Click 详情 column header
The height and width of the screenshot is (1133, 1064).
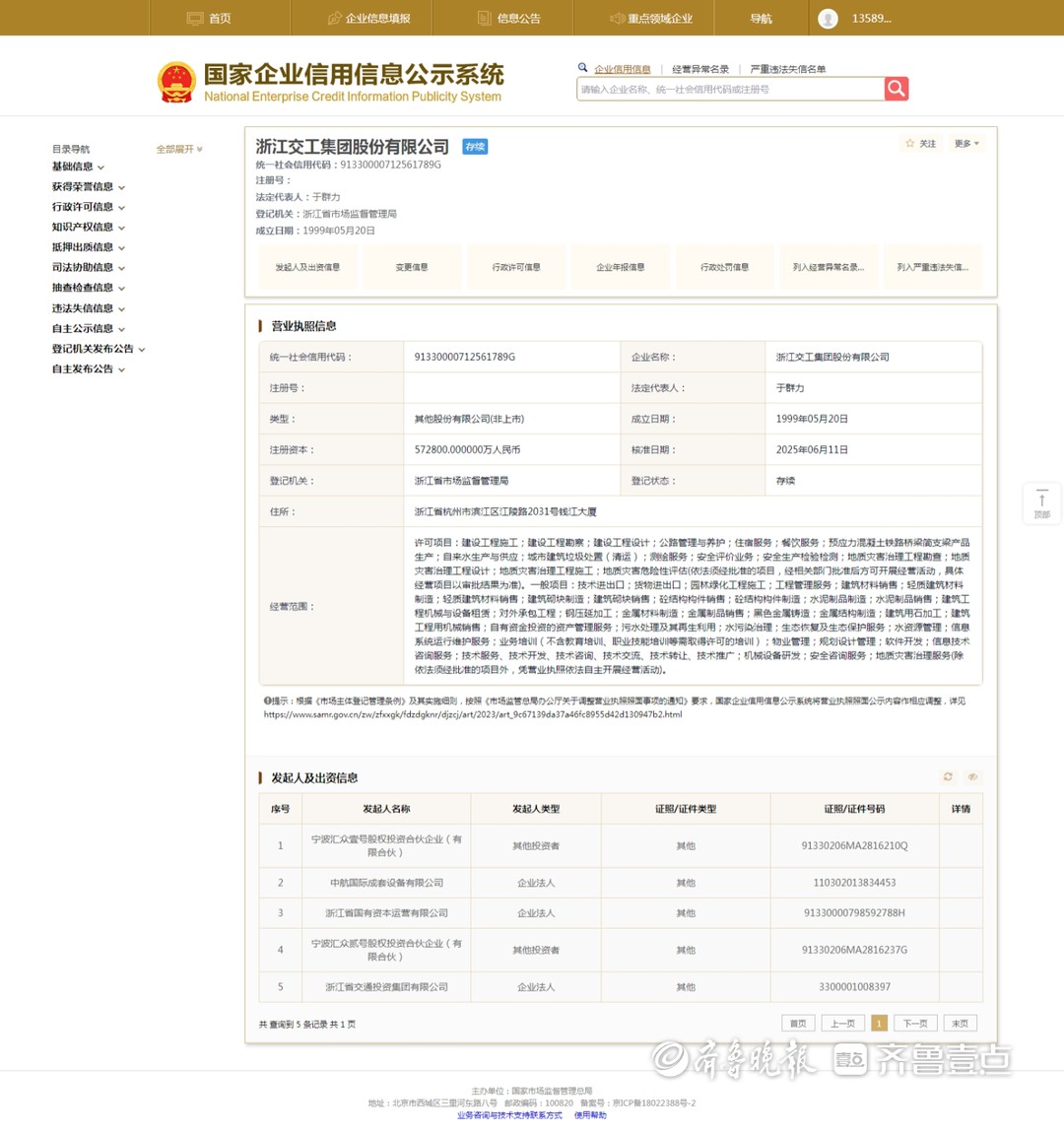coord(961,809)
